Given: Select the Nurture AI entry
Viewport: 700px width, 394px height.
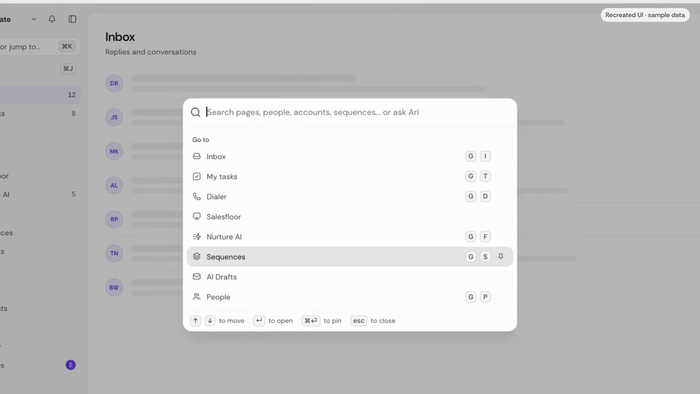Looking at the screenshot, I should (350, 236).
